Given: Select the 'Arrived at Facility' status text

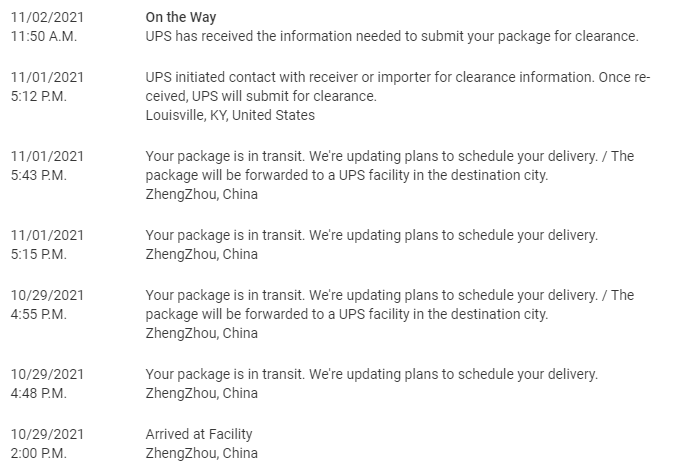Looking at the screenshot, I should [x=199, y=434].
